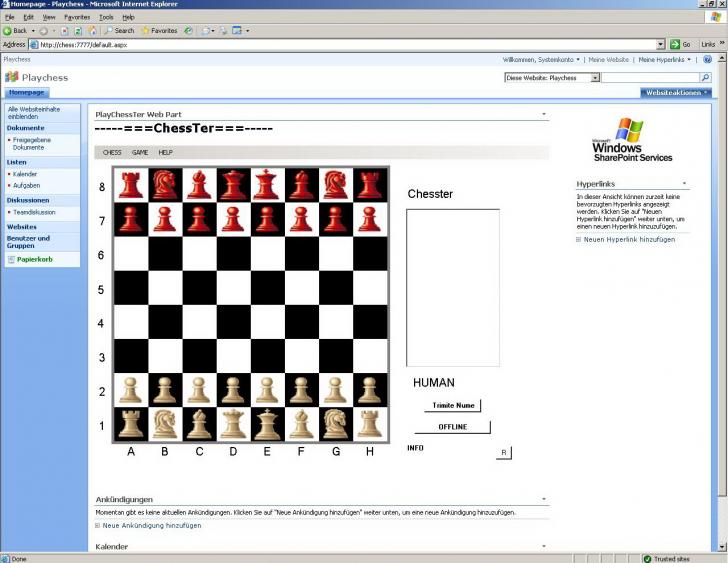Open the Meine Hyperlinks dropdown
The height and width of the screenshot is (563, 728).
coord(664,60)
